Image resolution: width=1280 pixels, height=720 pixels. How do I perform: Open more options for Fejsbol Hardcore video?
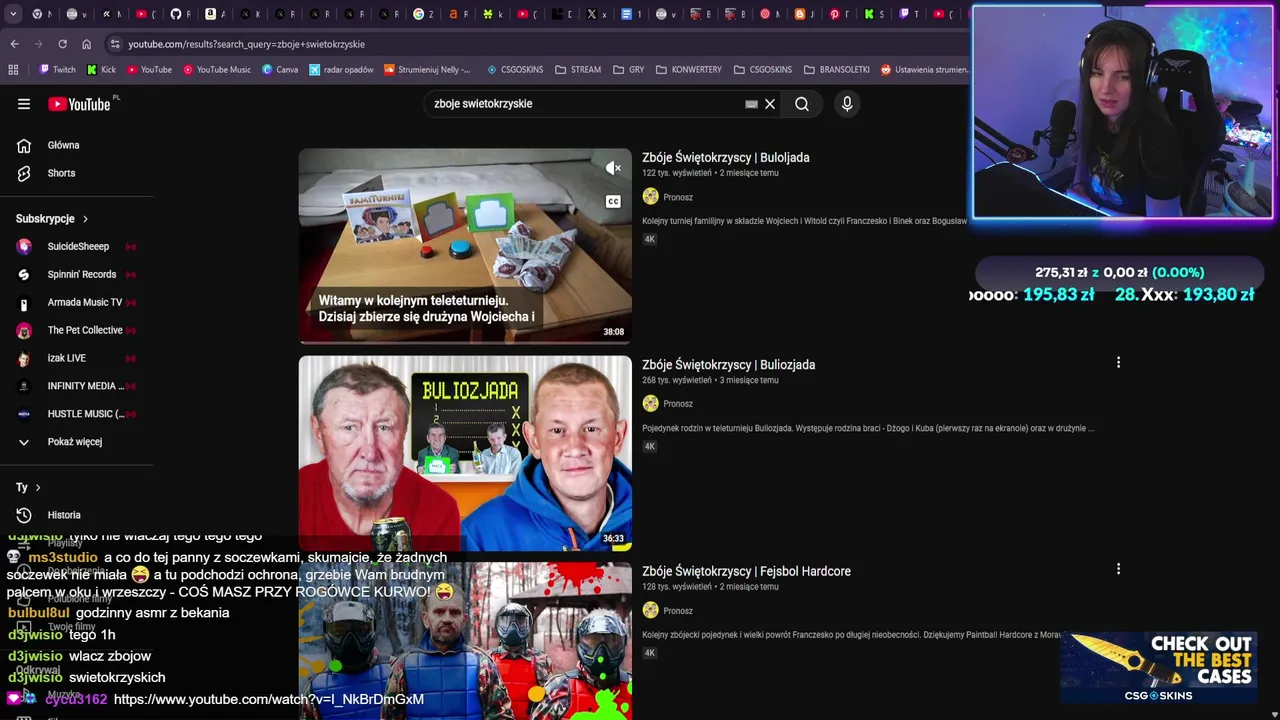(1118, 569)
